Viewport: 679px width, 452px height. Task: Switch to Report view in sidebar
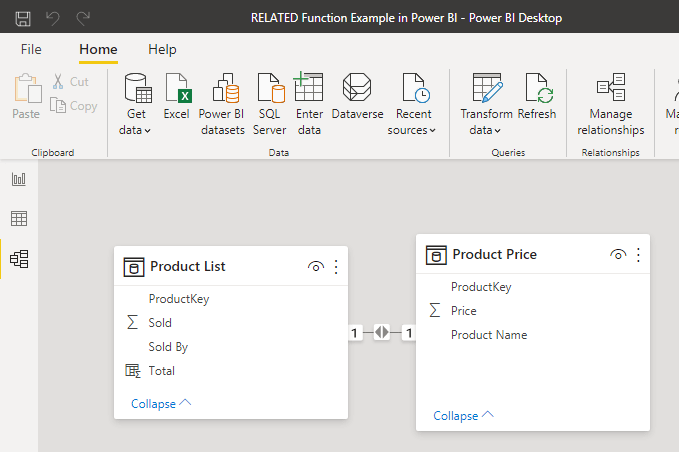19,179
